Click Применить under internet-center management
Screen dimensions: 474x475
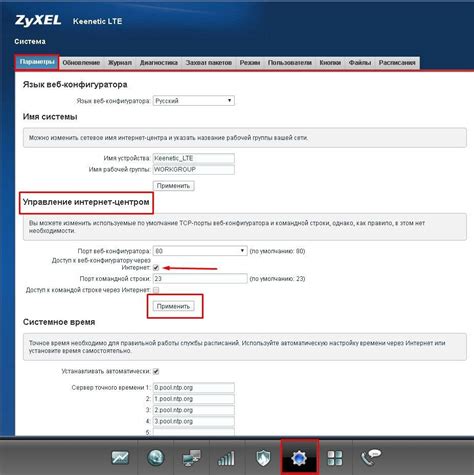(x=173, y=306)
